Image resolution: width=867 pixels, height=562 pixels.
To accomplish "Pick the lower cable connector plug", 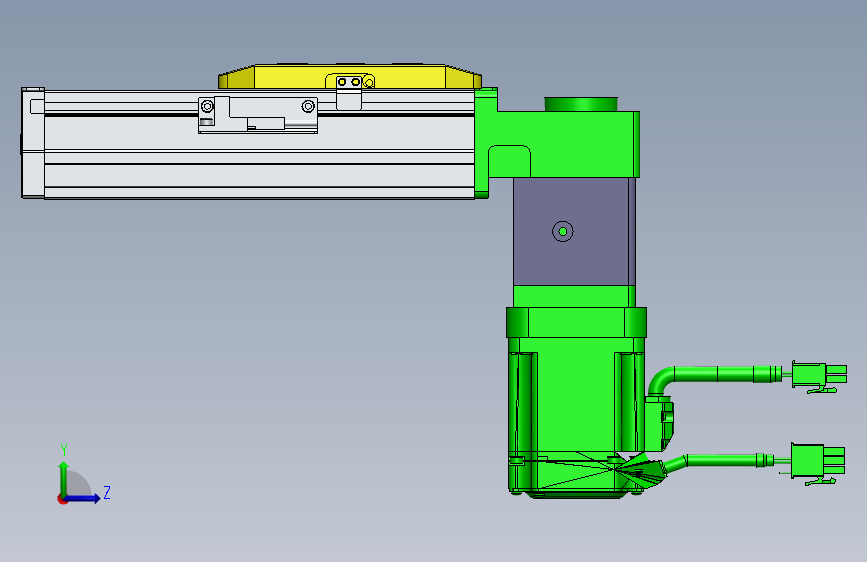I will [818, 462].
